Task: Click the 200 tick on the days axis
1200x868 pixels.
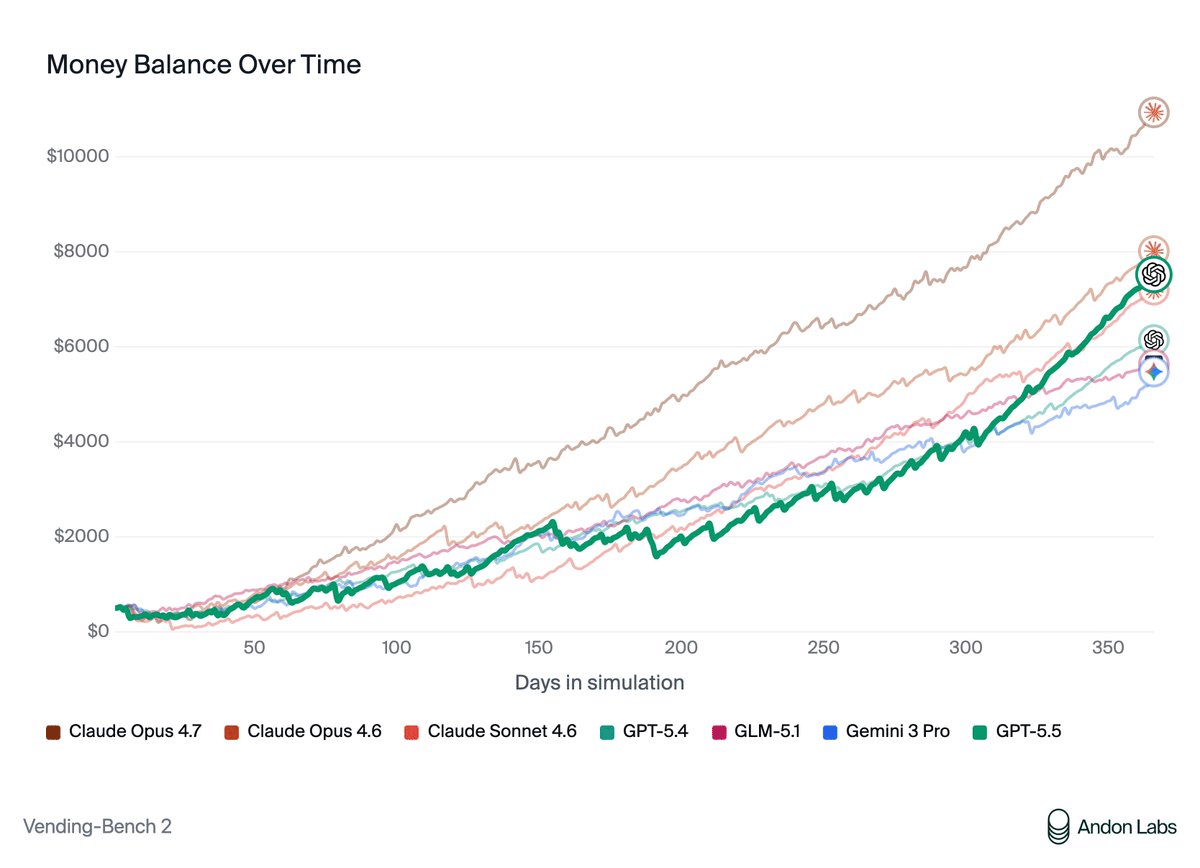Action: pos(682,647)
